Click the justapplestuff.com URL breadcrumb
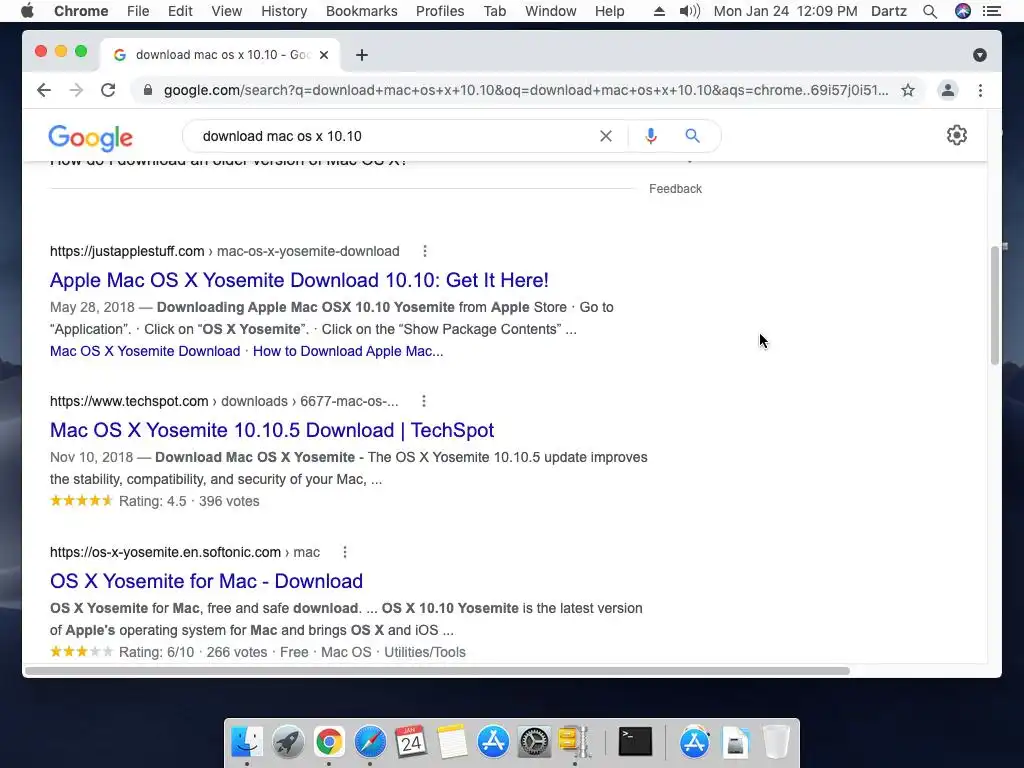Screen dimensions: 1024x768 tap(225, 251)
